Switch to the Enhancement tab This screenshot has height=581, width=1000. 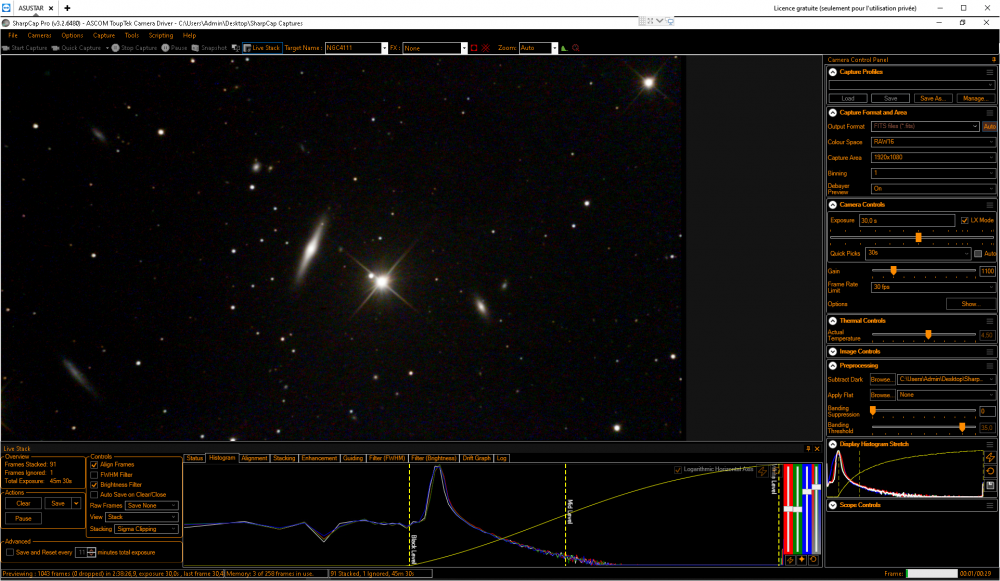pyautogui.click(x=319, y=458)
